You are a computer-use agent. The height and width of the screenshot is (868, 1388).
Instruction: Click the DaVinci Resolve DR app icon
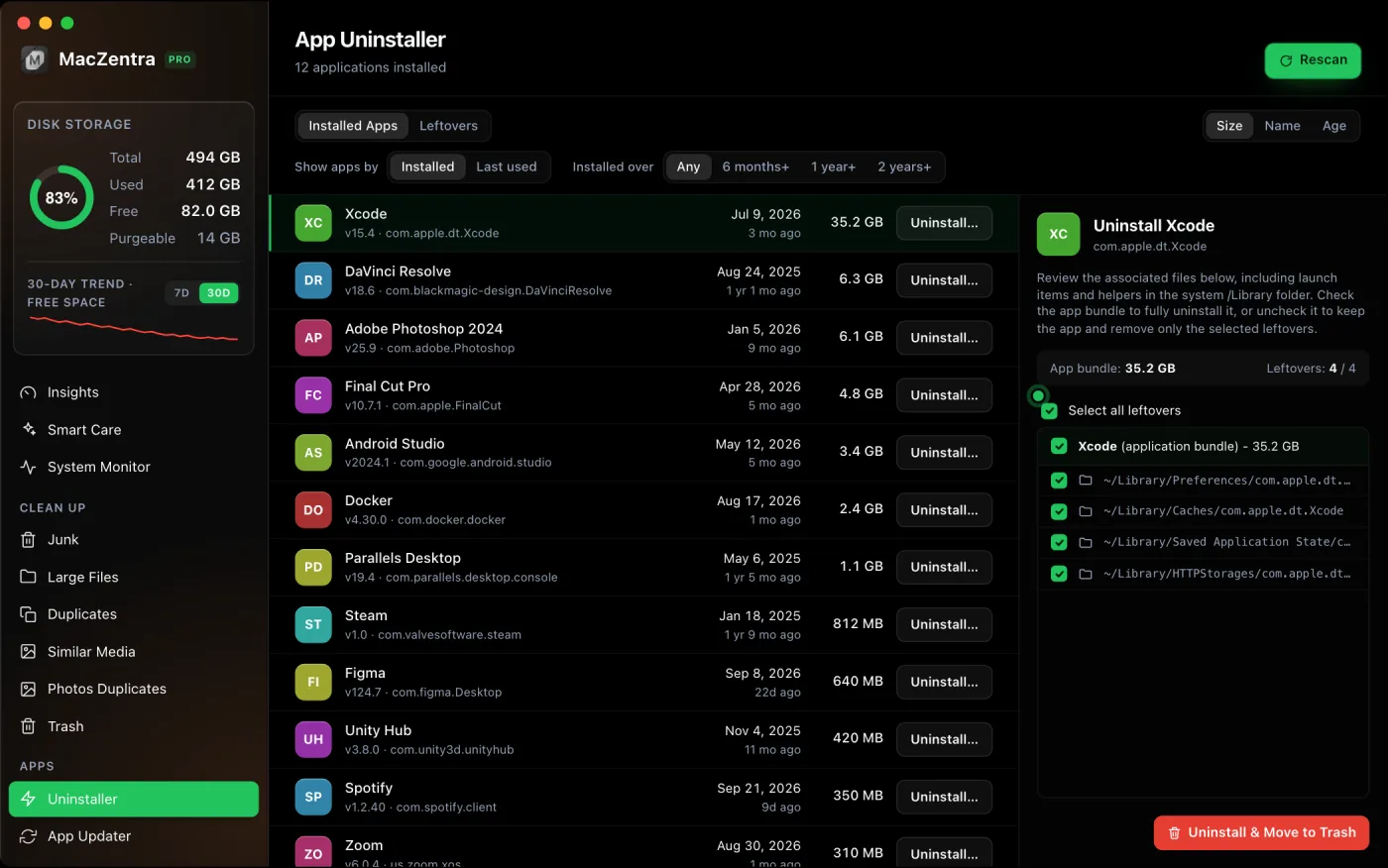(313, 280)
